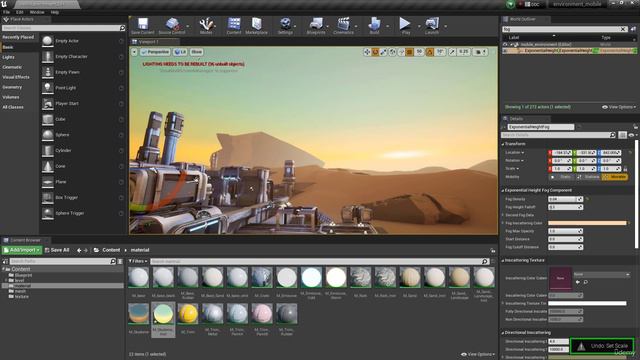
Task: Collapse the Transform section
Action: [503, 144]
